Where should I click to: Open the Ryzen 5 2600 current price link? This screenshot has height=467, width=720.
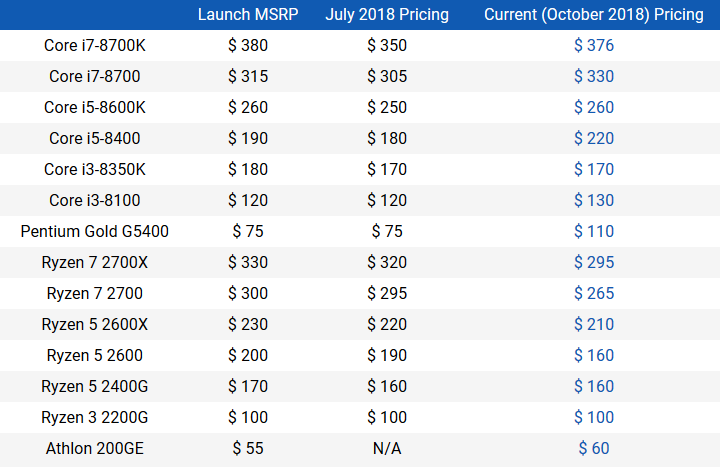[594, 356]
